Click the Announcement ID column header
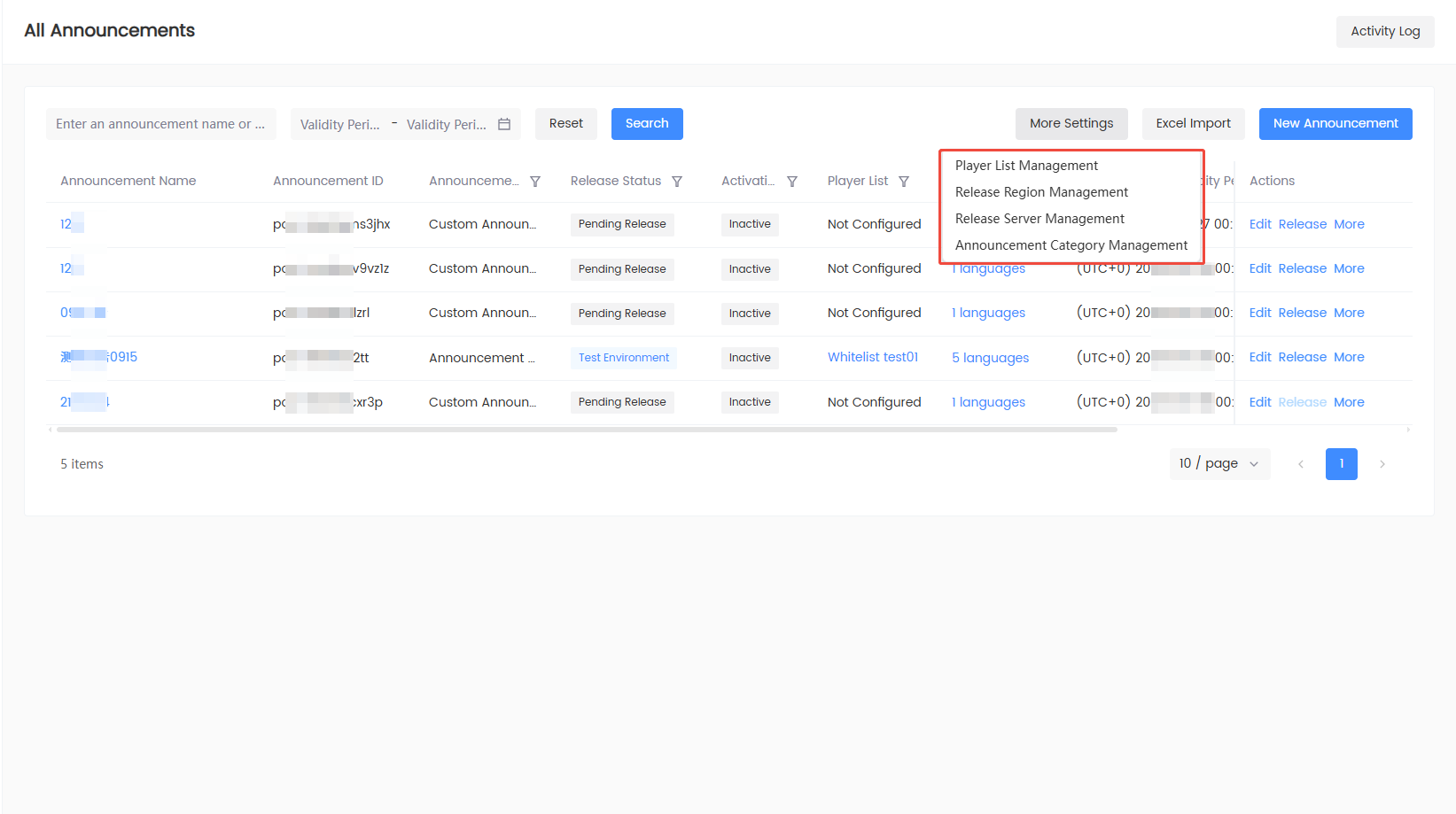Image resolution: width=1456 pixels, height=814 pixels. (x=328, y=182)
